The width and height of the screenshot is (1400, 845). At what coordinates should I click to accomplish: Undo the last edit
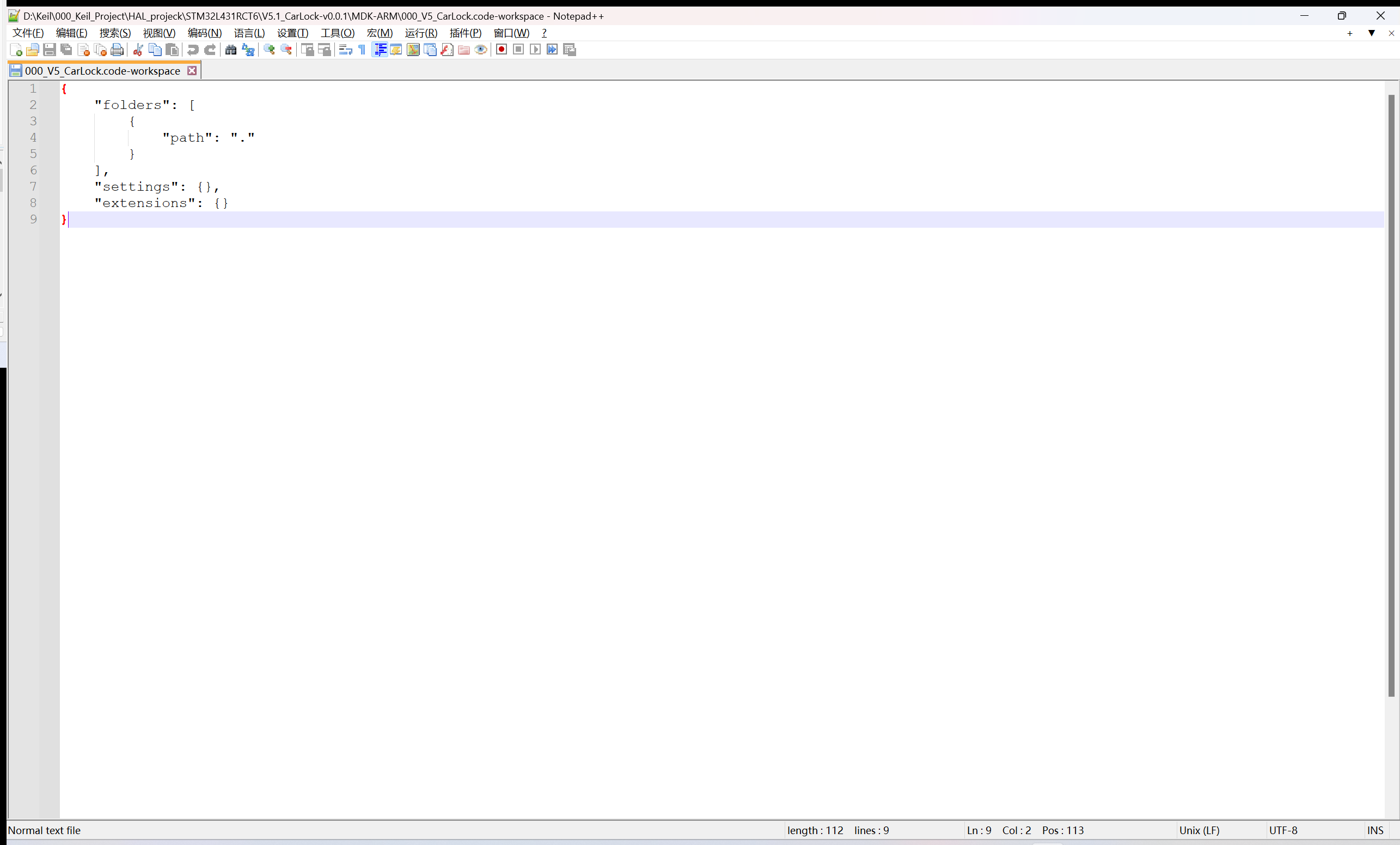click(x=193, y=50)
